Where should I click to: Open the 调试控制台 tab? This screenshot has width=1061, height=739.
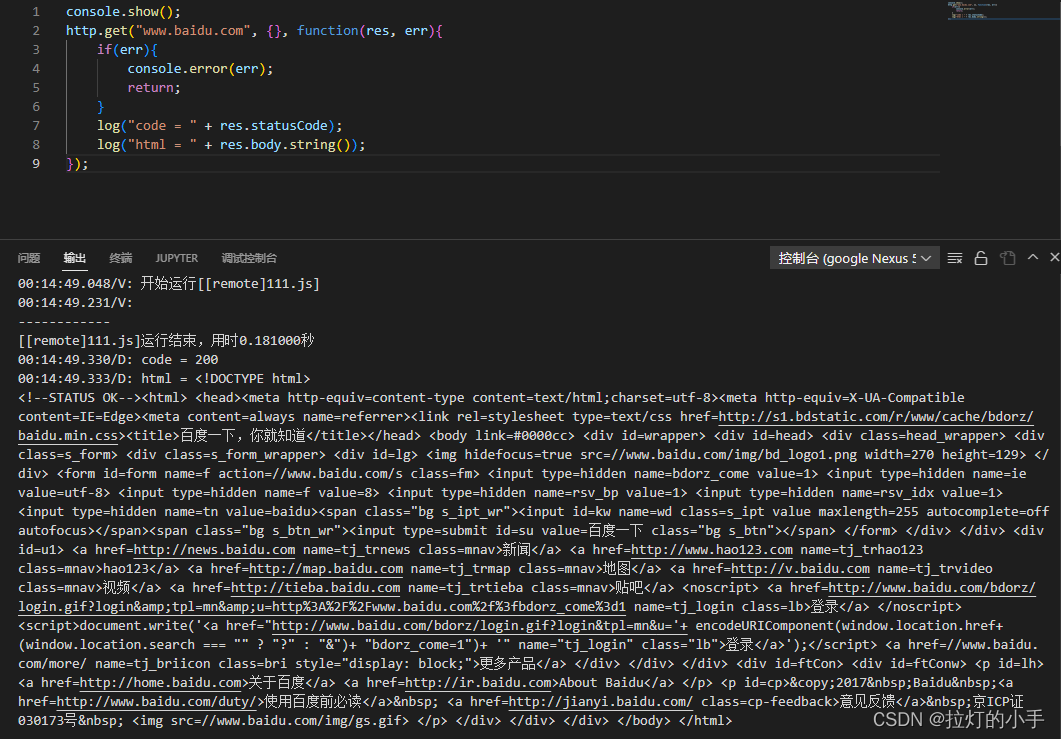click(249, 258)
